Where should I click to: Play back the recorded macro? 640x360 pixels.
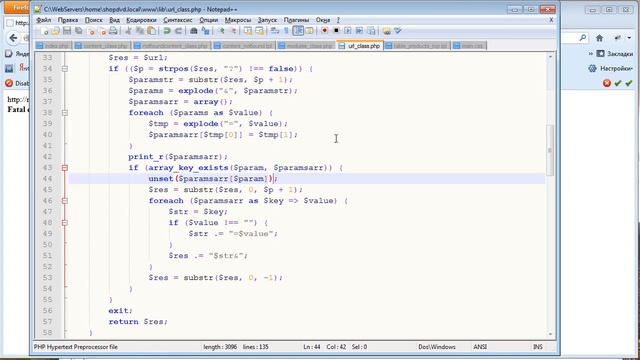click(x=348, y=31)
